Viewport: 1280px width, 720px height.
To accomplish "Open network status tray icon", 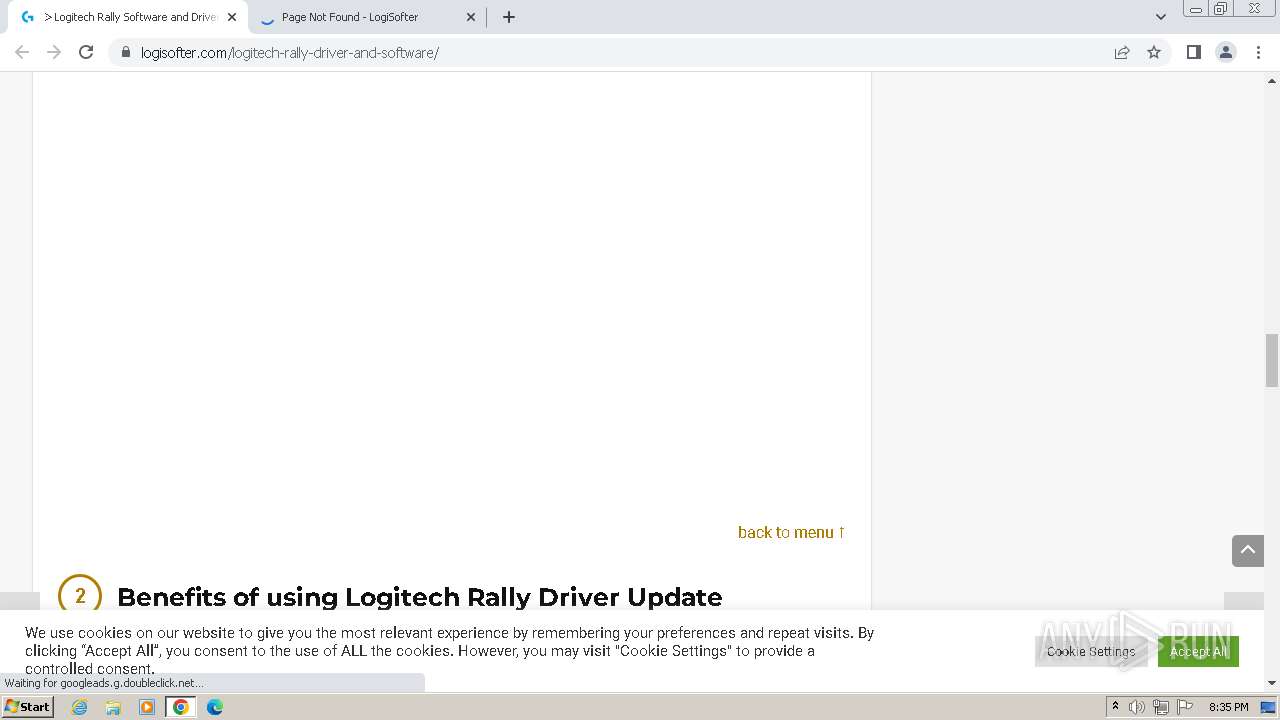I will point(1160,707).
